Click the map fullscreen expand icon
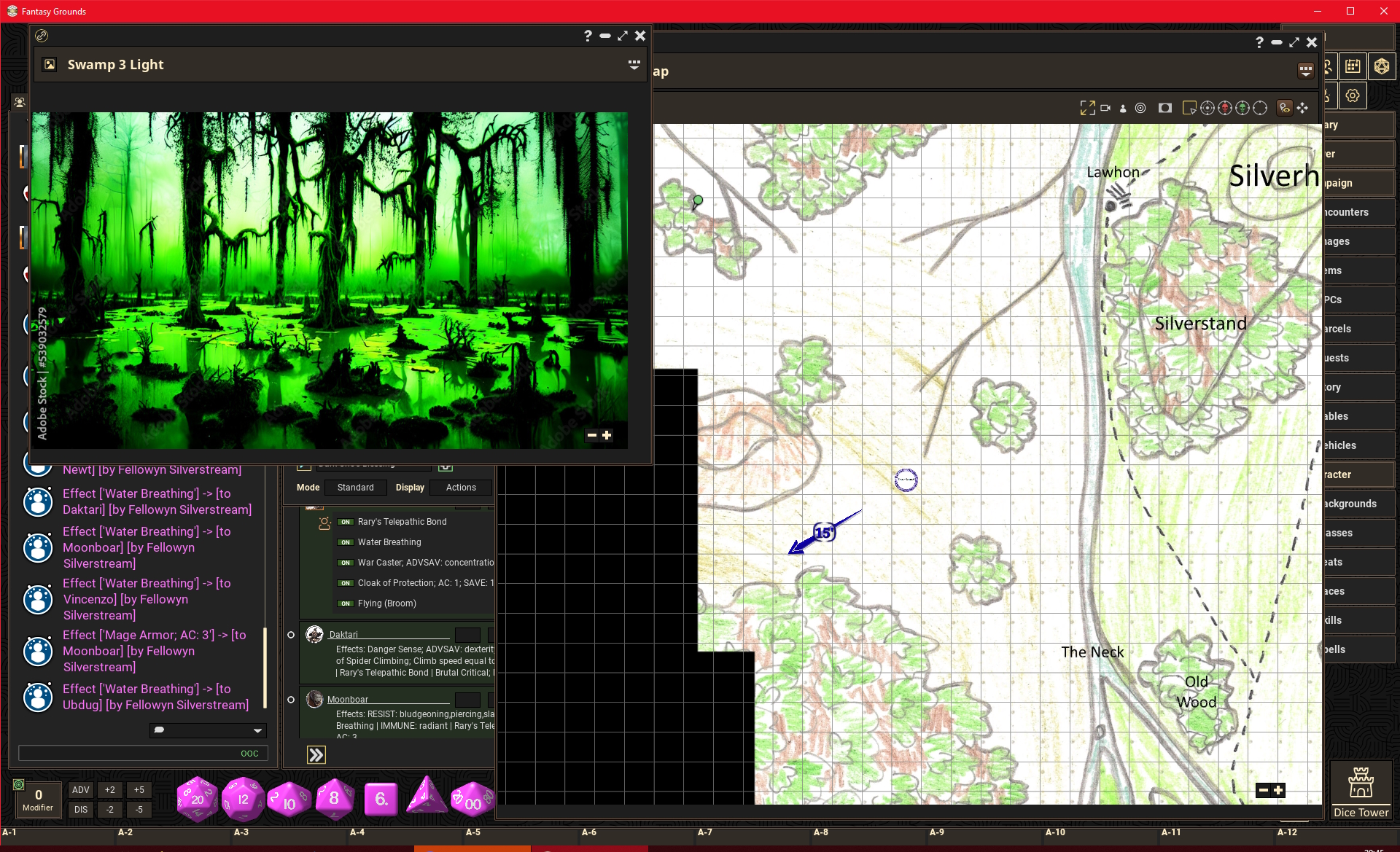This screenshot has height=852, width=1400. [x=1087, y=108]
